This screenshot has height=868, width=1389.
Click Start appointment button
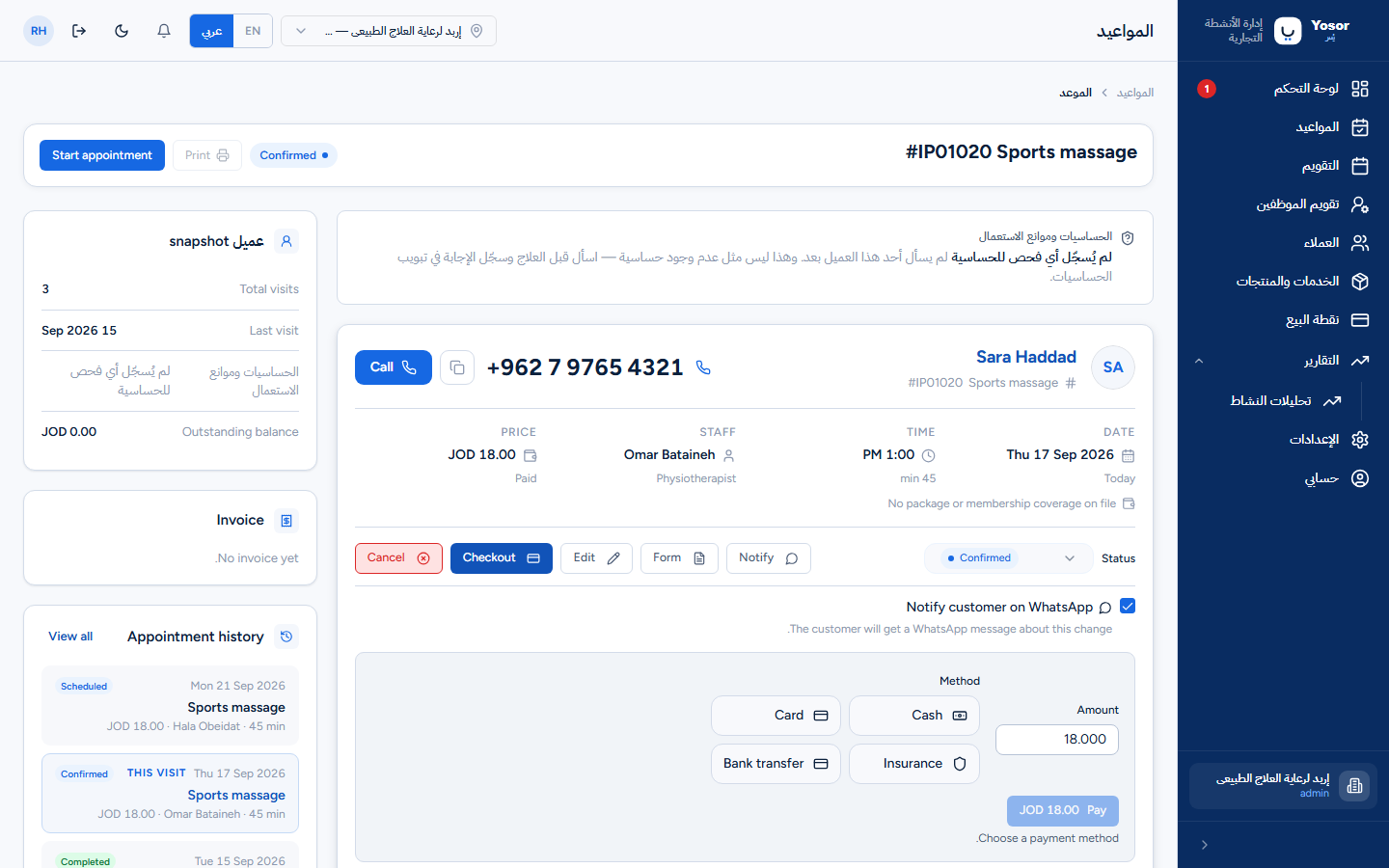(x=102, y=155)
